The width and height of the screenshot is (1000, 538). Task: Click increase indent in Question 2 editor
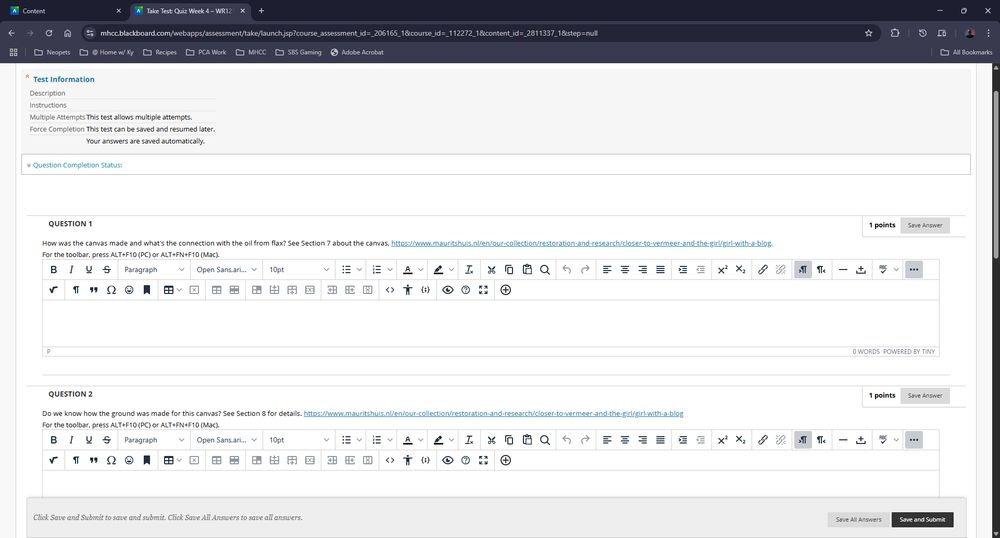tap(683, 440)
